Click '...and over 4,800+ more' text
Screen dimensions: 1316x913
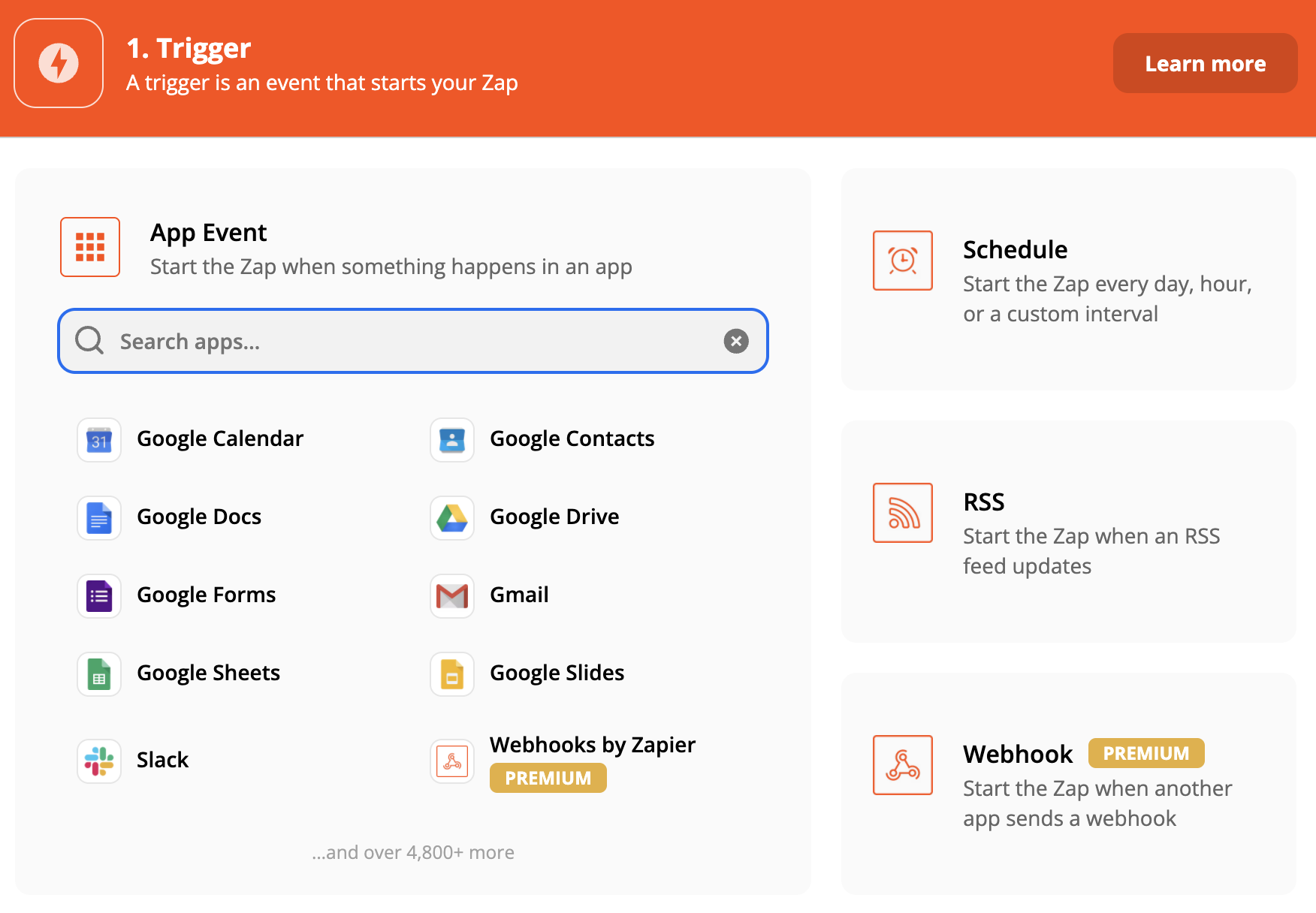pos(413,853)
